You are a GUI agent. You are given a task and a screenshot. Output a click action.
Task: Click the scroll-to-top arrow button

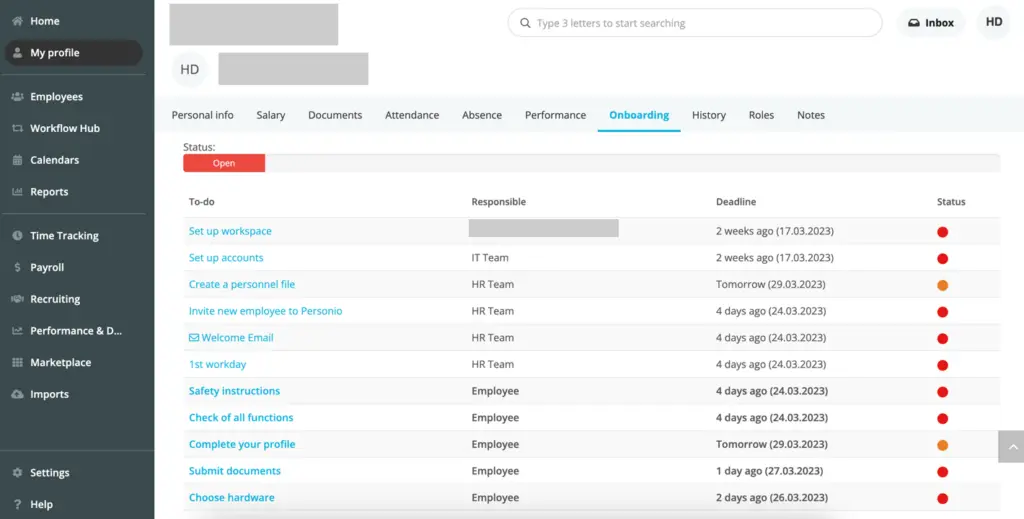coord(1010,446)
